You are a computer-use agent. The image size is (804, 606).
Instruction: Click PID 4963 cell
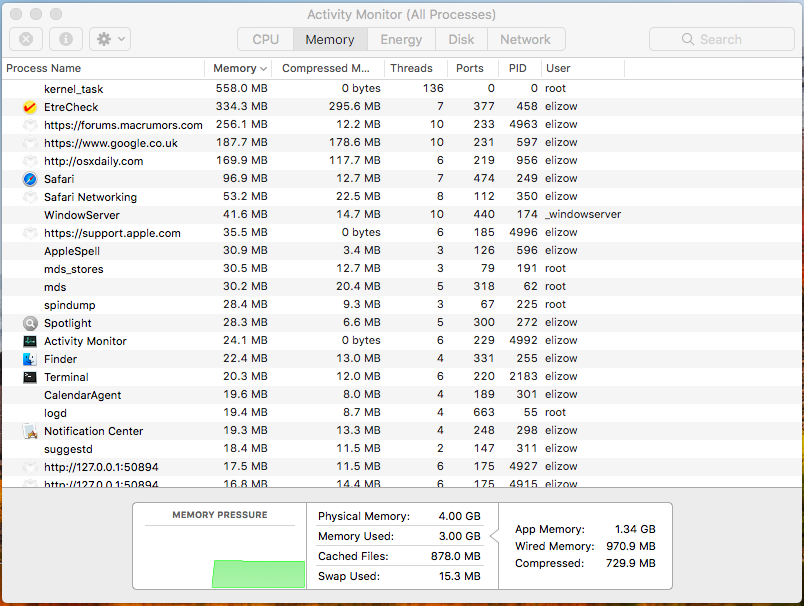point(523,124)
